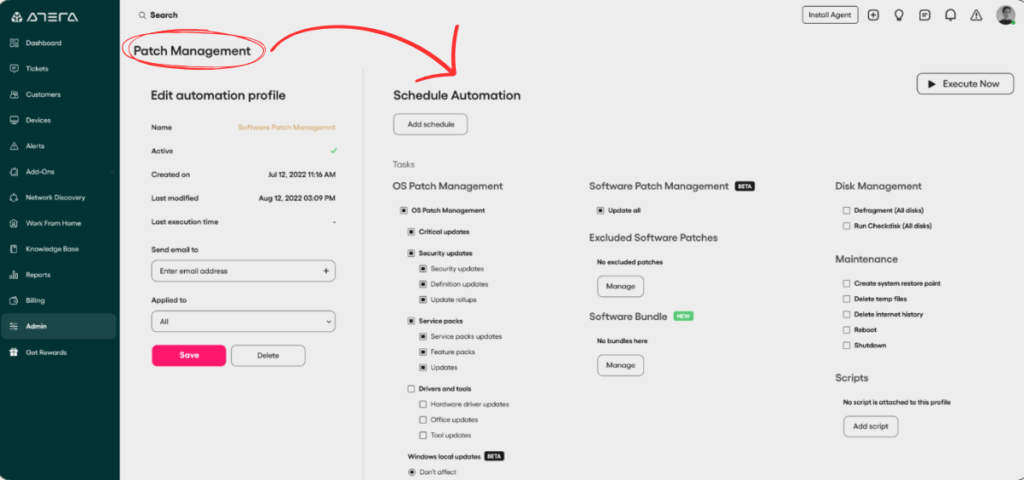Click the plus icon in top bar
Image resolution: width=1024 pixels, height=480 pixels.
tap(873, 15)
